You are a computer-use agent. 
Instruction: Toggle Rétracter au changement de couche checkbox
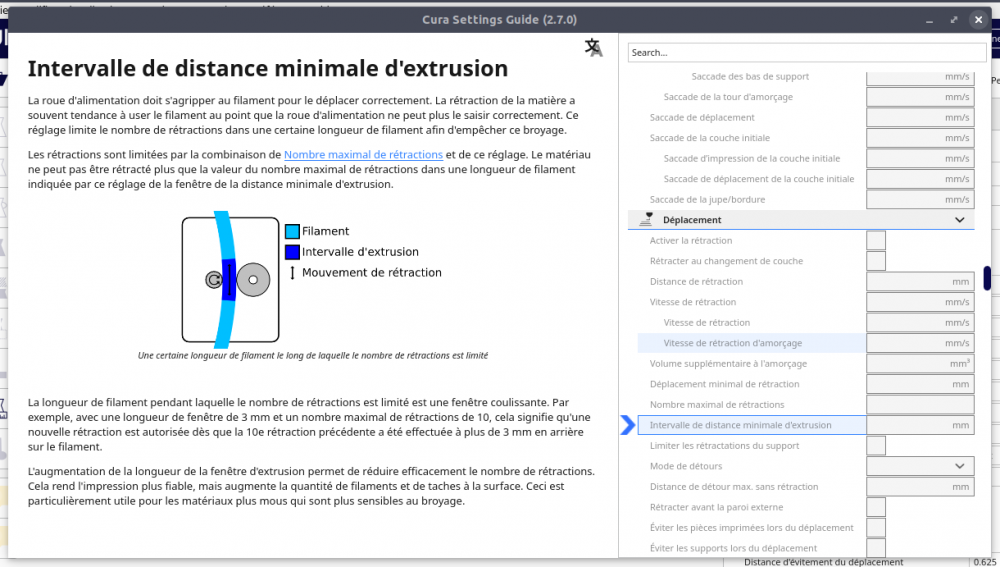(x=876, y=261)
